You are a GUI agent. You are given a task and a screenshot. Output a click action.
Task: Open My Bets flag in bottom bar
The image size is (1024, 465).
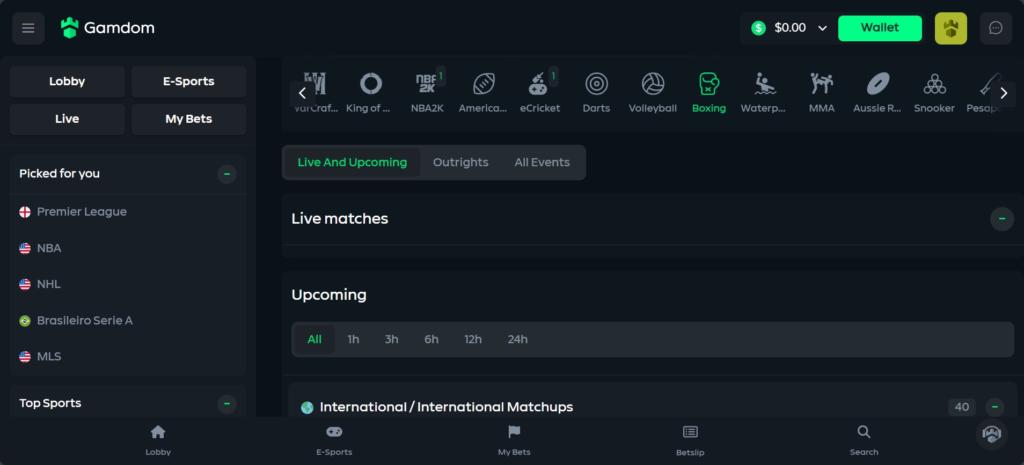[514, 440]
